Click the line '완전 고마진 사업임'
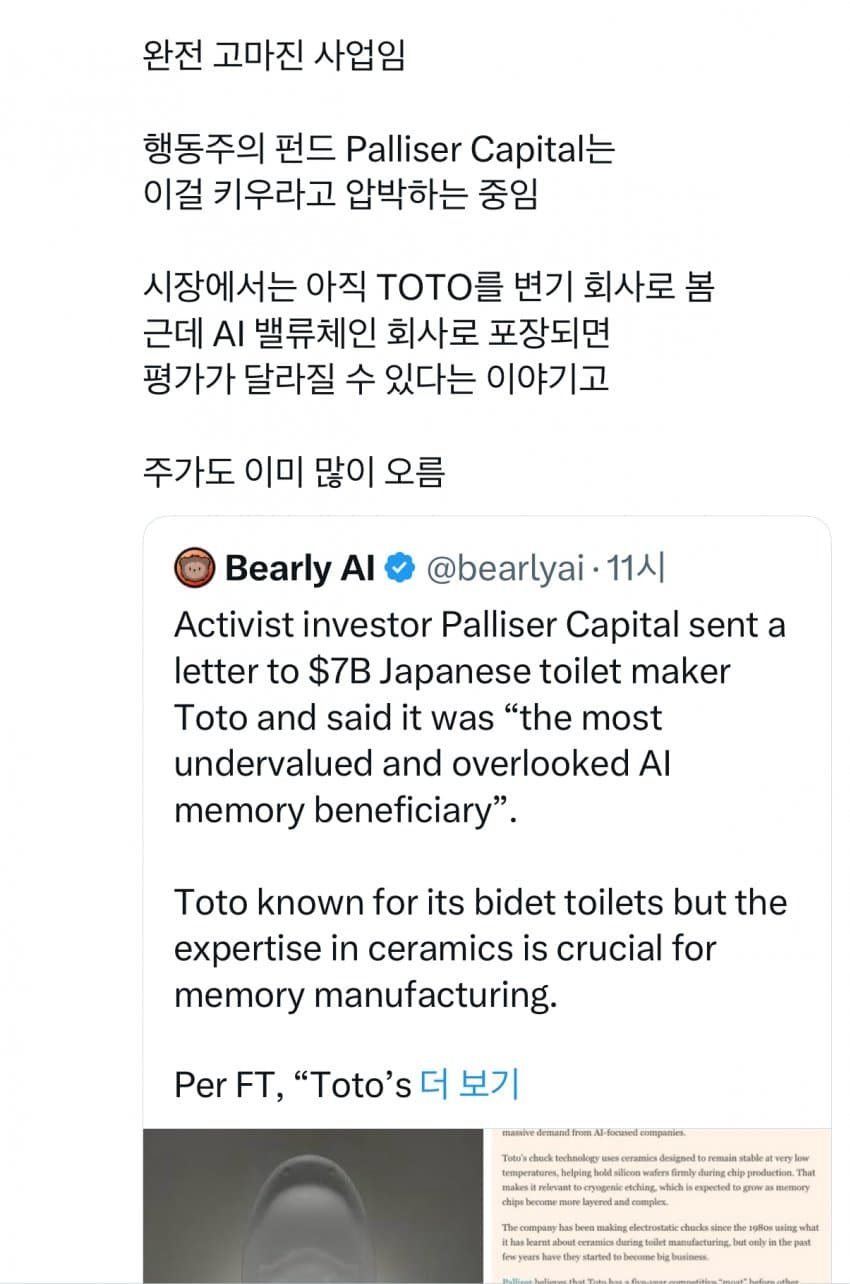Image resolution: width=850 pixels, height=1284 pixels. click(274, 55)
